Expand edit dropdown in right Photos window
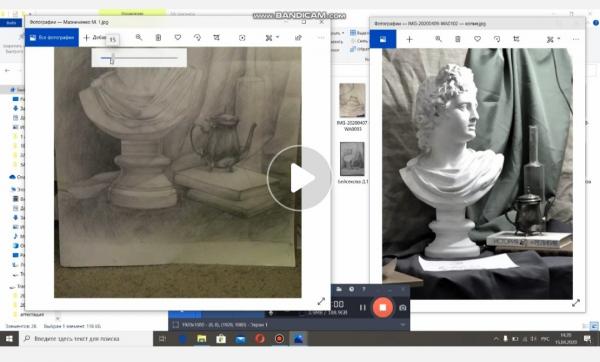The image size is (600, 362). coord(553,39)
